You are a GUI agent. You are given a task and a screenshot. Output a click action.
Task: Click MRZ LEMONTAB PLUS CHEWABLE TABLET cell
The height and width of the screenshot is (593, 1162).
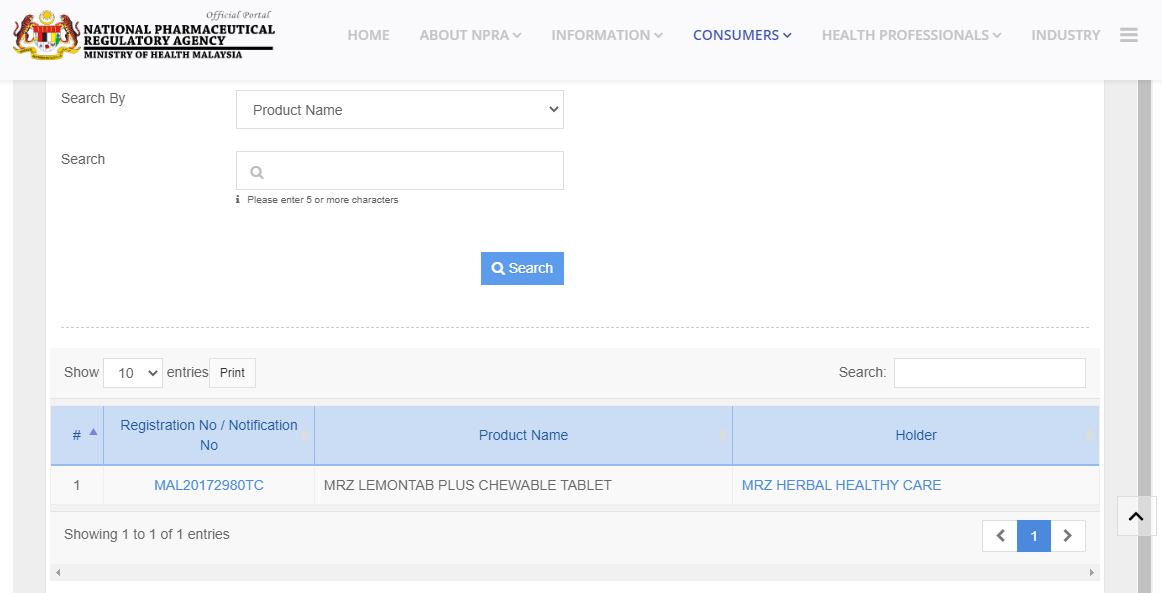coord(523,486)
